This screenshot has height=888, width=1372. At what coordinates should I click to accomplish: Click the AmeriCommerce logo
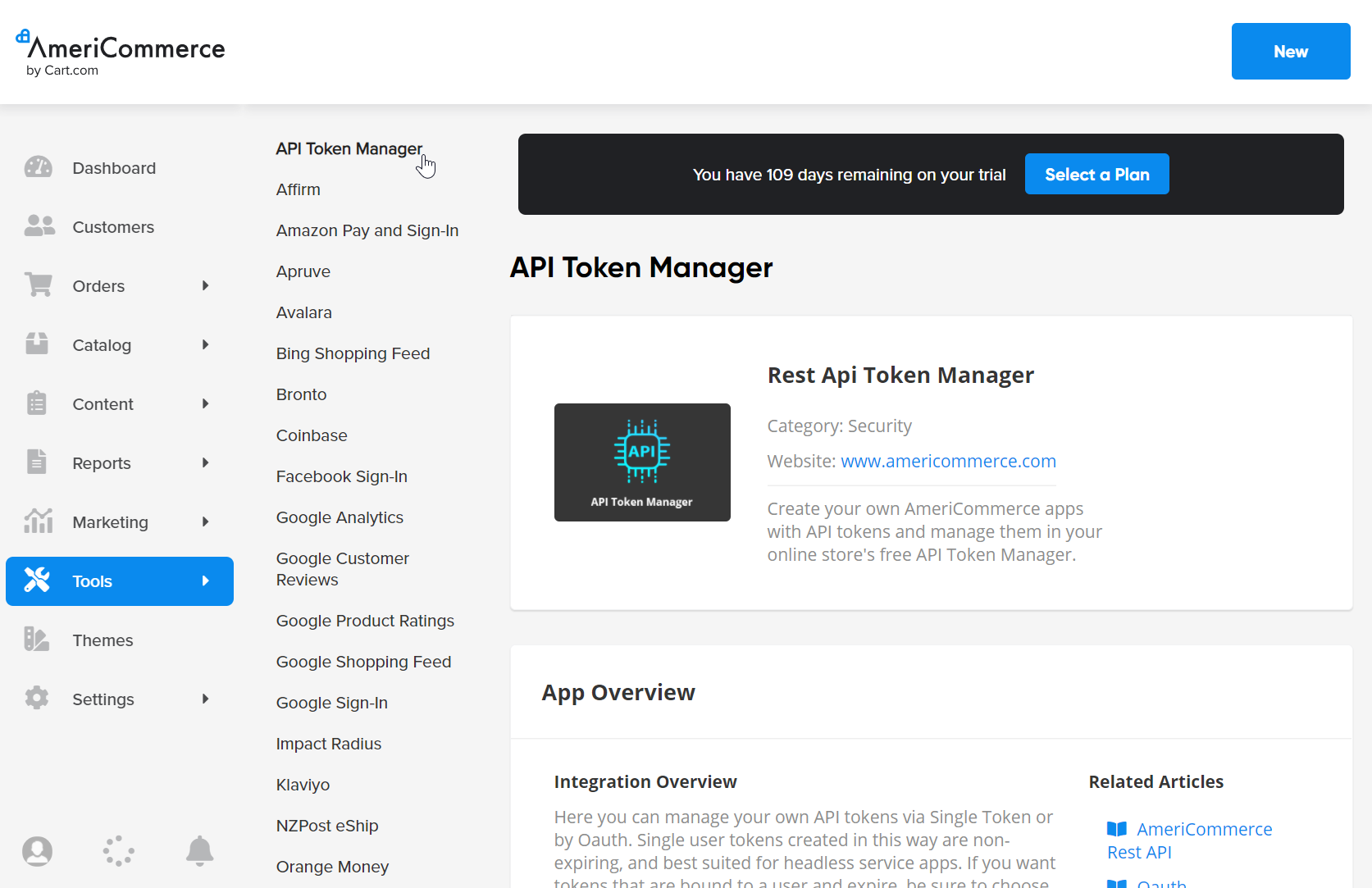click(x=120, y=52)
